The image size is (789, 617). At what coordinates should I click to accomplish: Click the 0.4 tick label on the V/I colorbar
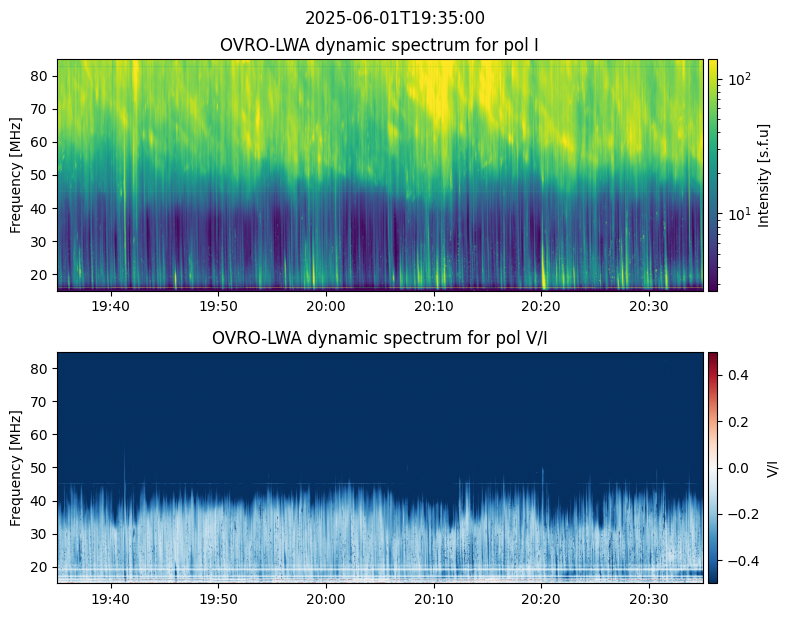point(737,374)
